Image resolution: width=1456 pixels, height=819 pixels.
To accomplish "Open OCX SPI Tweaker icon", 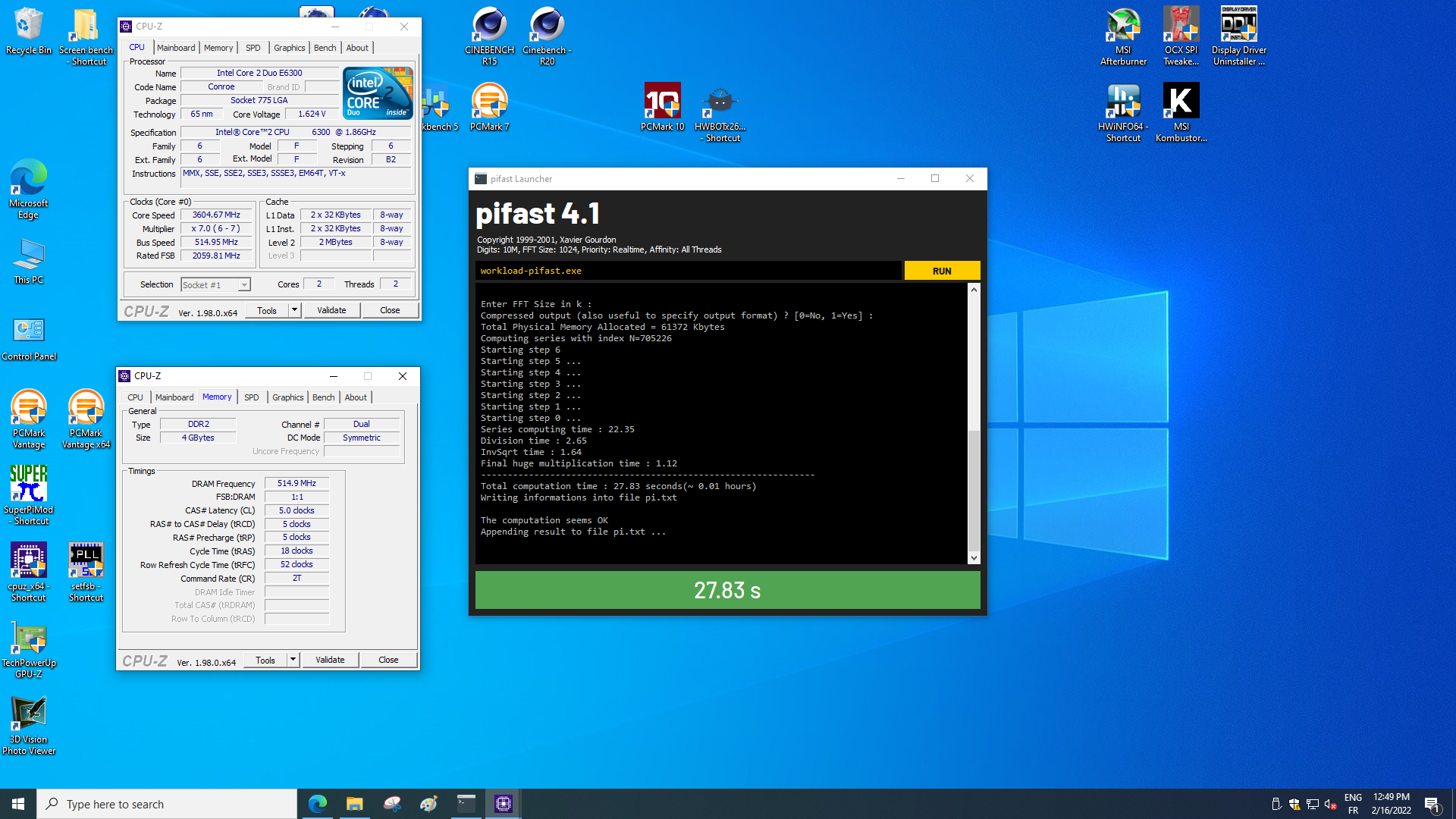I will [1181, 36].
